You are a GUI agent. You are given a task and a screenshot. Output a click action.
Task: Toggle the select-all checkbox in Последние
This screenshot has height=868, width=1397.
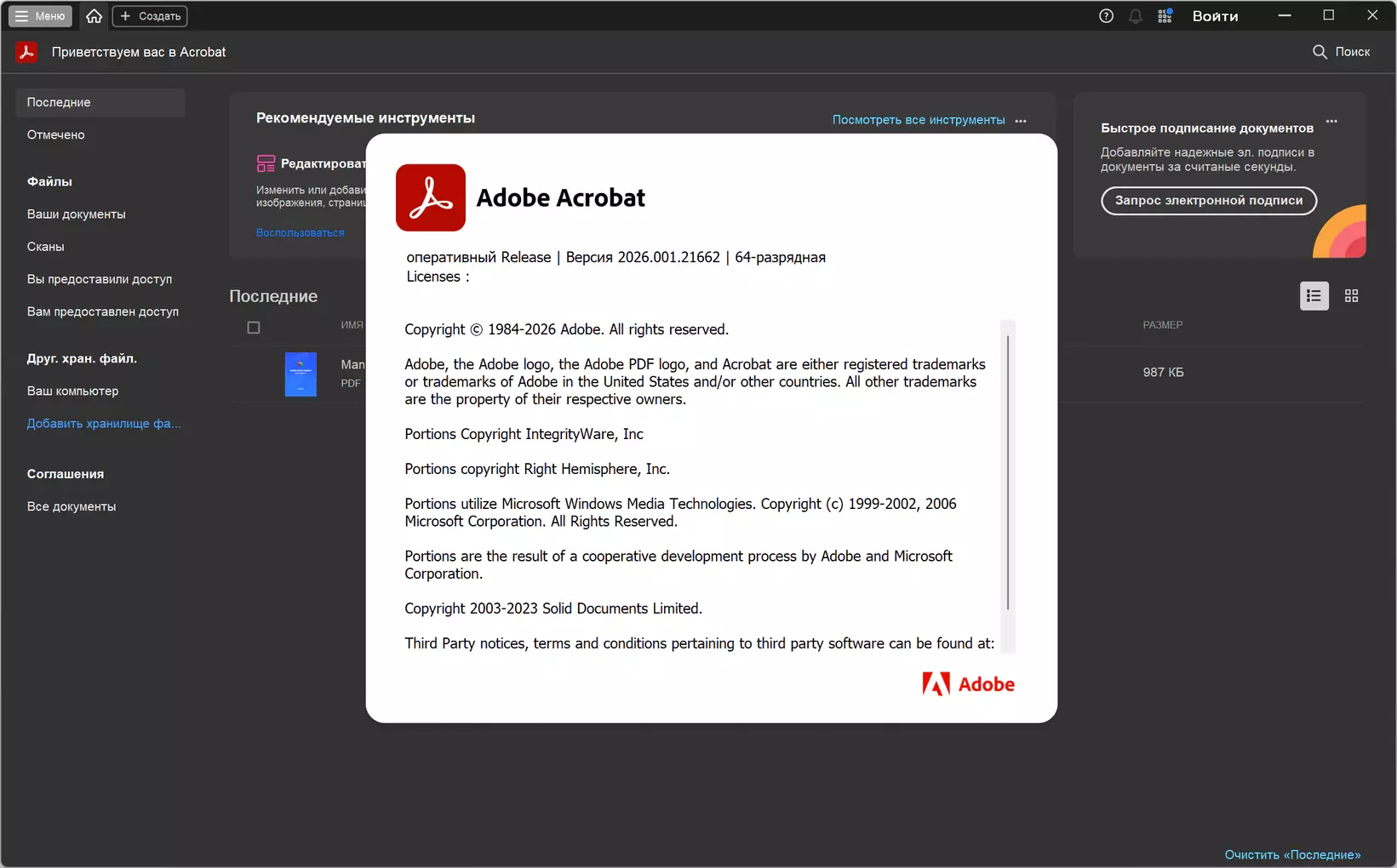click(254, 328)
